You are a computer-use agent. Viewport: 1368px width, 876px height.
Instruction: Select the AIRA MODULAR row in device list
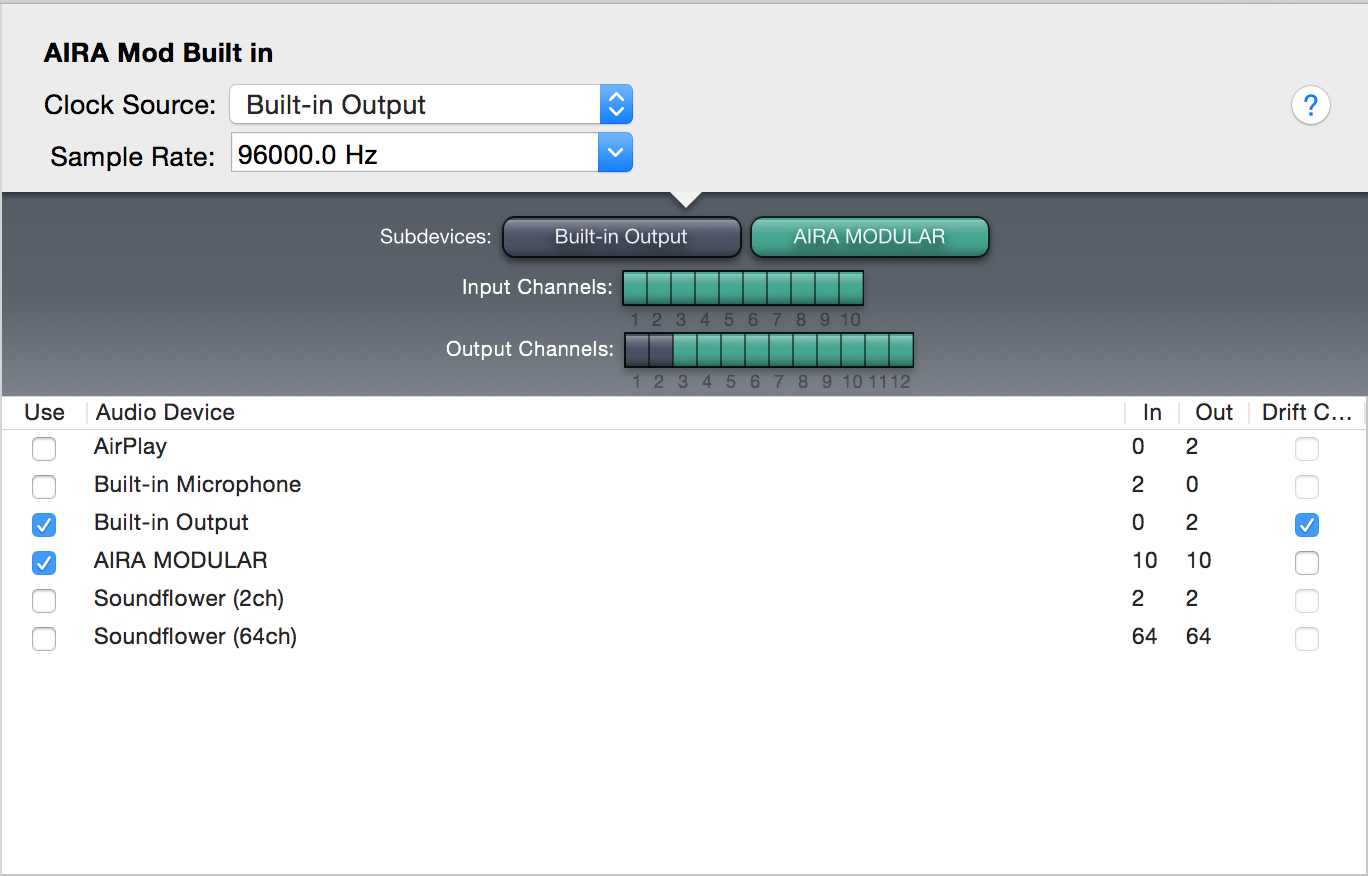click(683, 561)
